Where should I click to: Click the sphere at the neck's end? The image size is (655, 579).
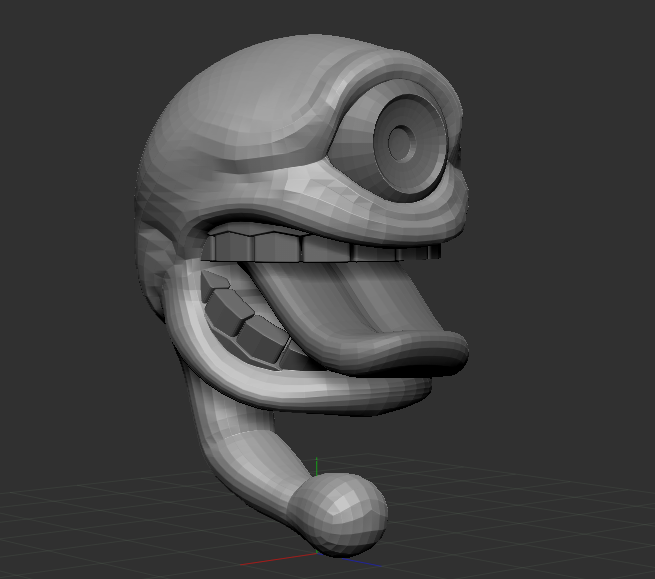click(x=338, y=515)
